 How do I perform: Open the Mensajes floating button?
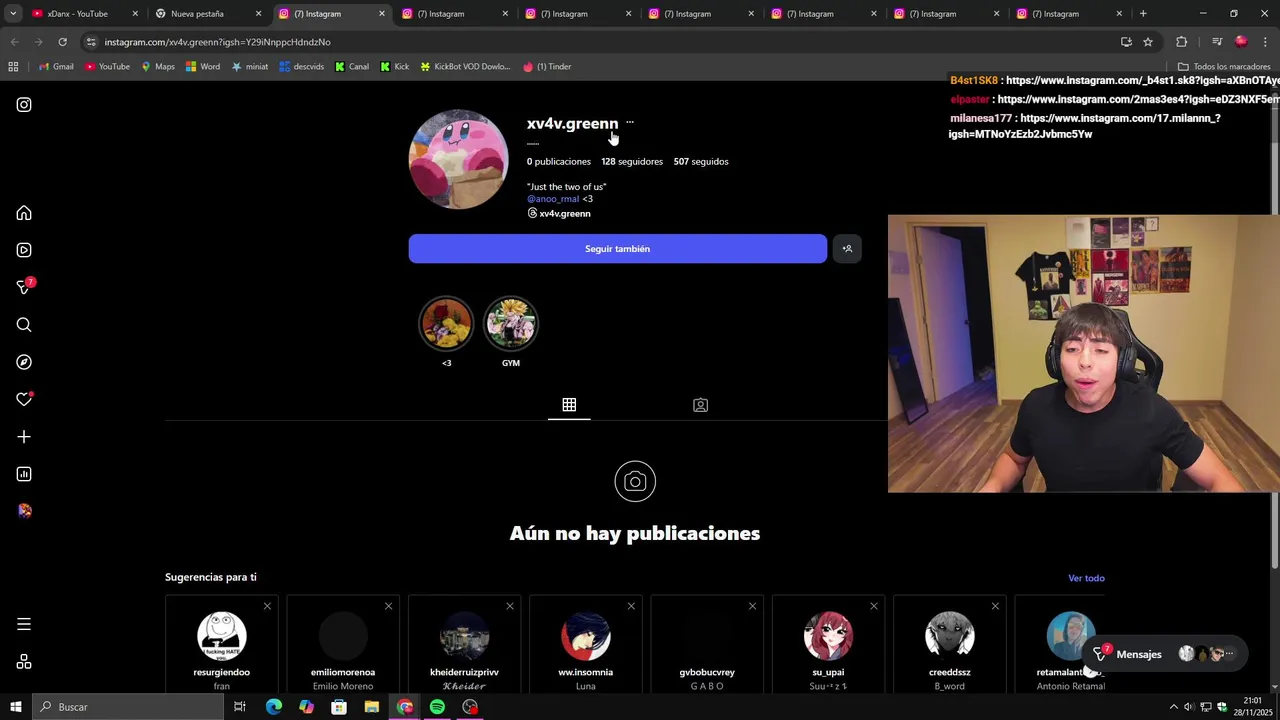click(x=1166, y=654)
